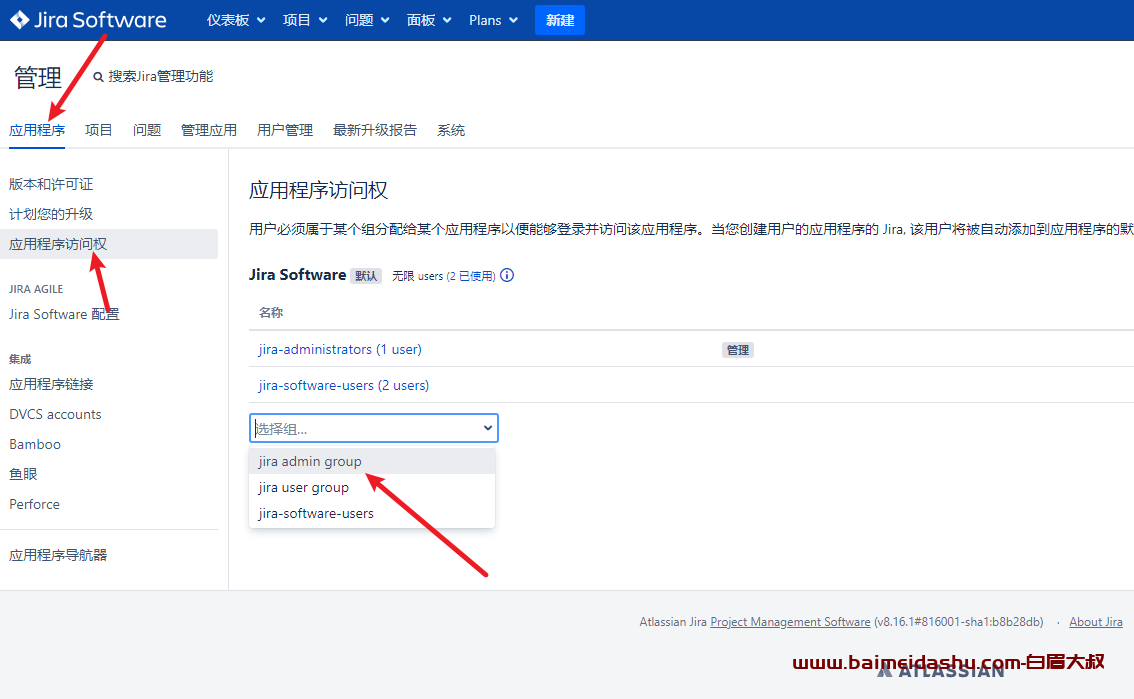Switch to the 应用程序 admin tab
Viewport: 1134px width, 699px height.
coord(37,130)
